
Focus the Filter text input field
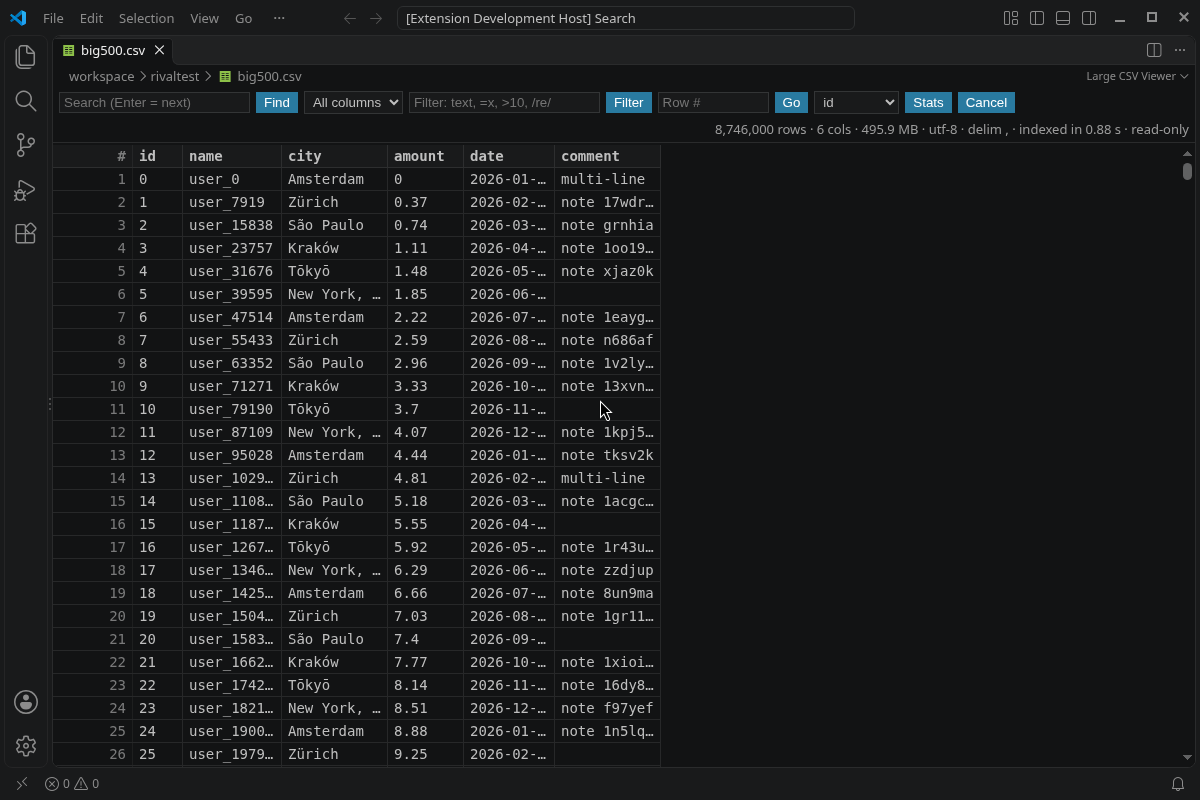[x=504, y=102]
